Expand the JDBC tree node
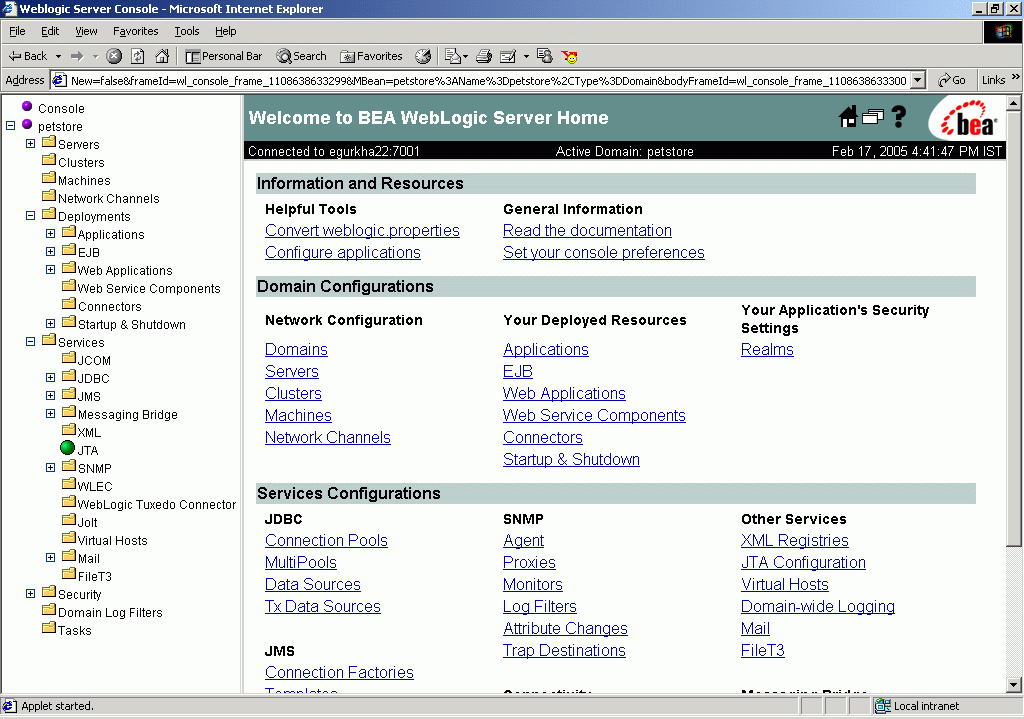Screen dimensions: 1024x719 (50, 377)
